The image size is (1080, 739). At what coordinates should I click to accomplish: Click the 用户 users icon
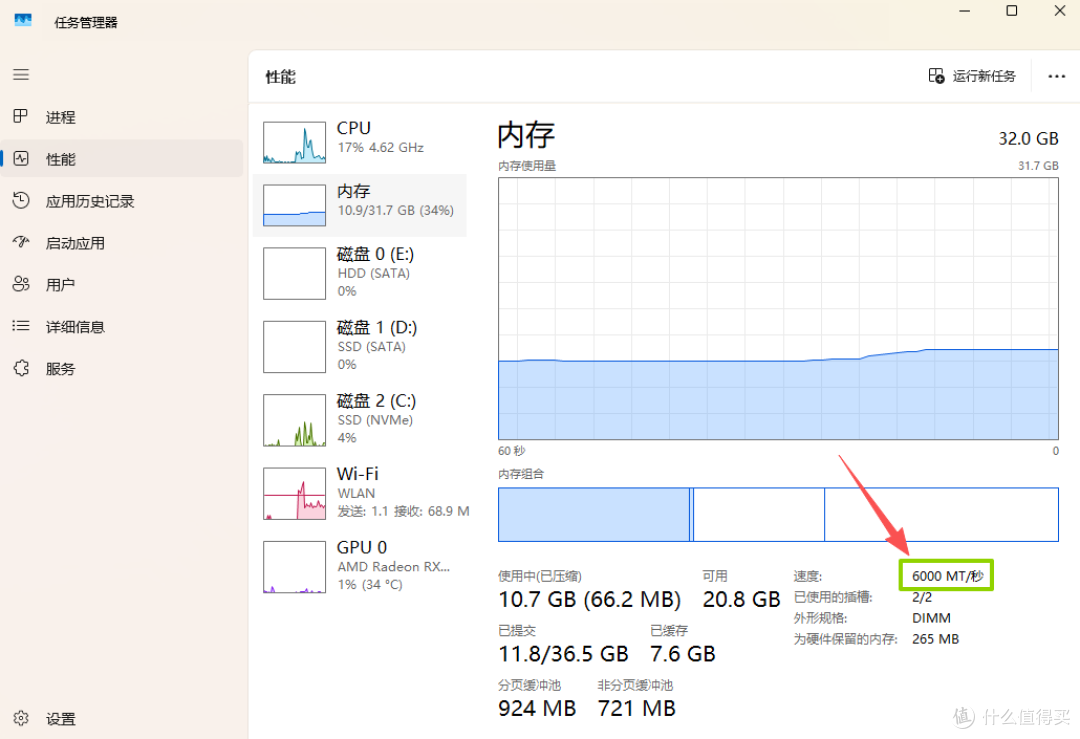(21, 284)
